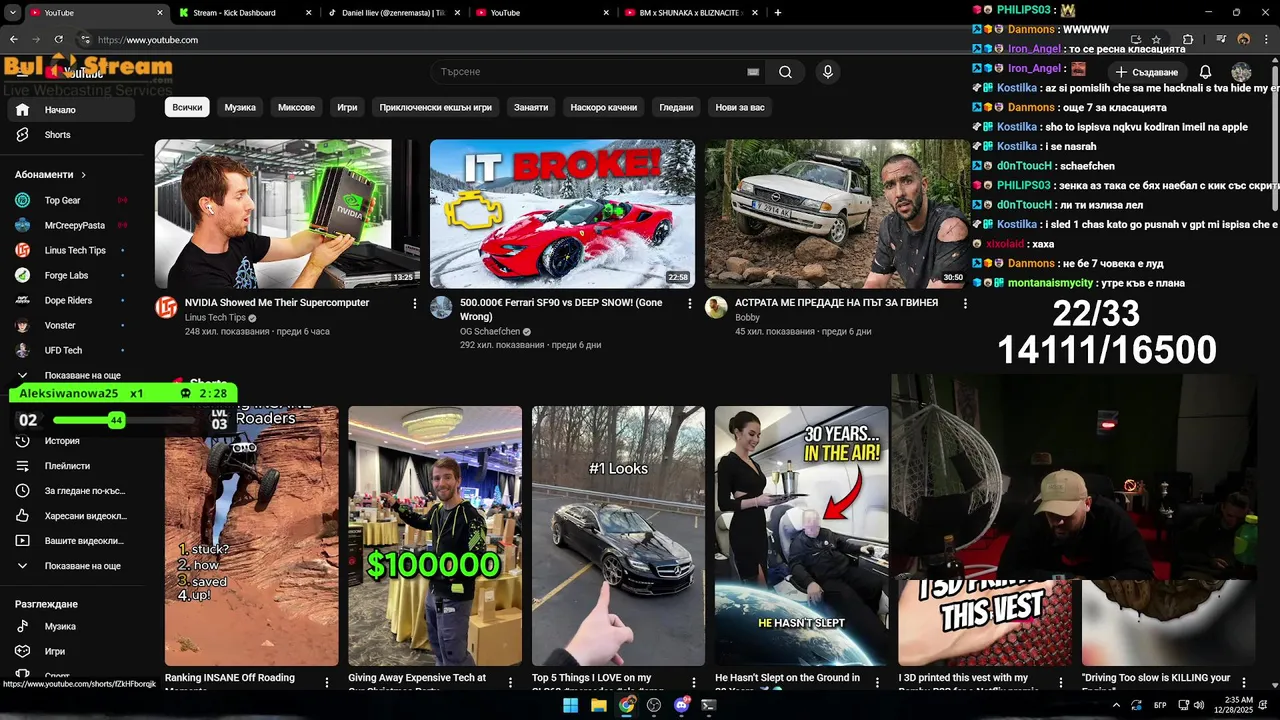Open Харесани видеоклипове liked videos
Screen dimensions: 1280x720
tap(70, 516)
